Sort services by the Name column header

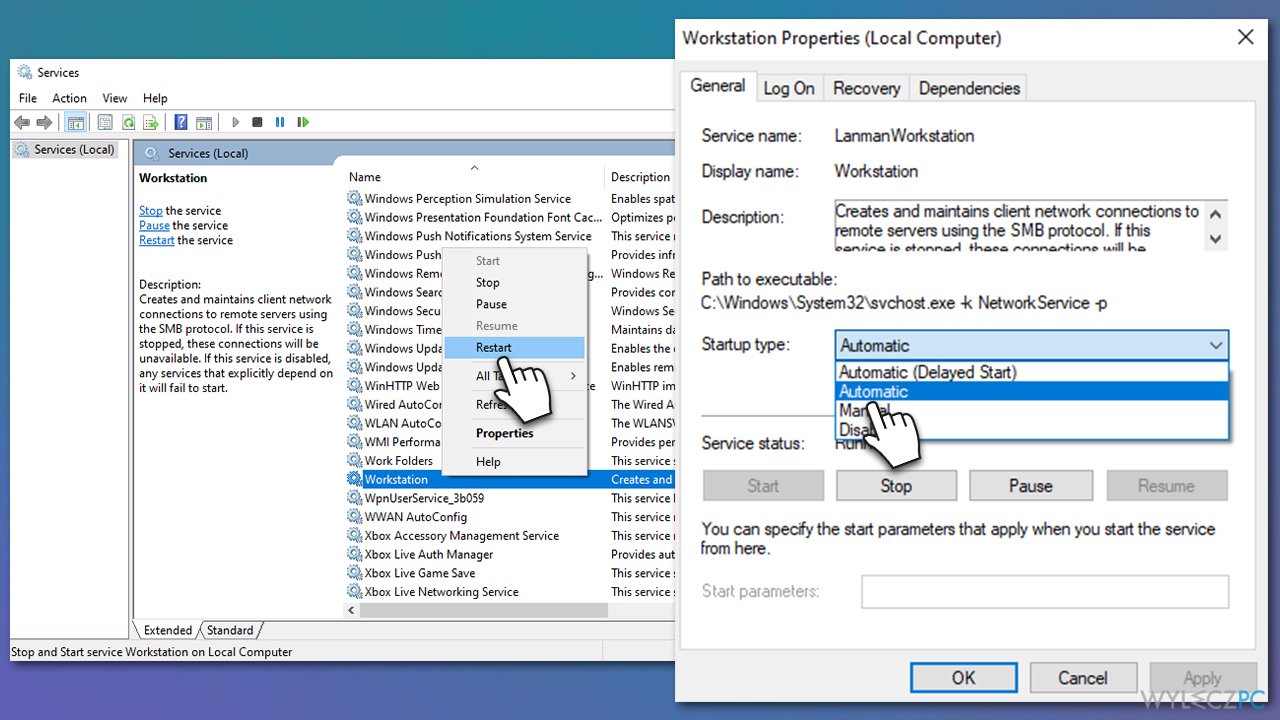tap(473, 177)
